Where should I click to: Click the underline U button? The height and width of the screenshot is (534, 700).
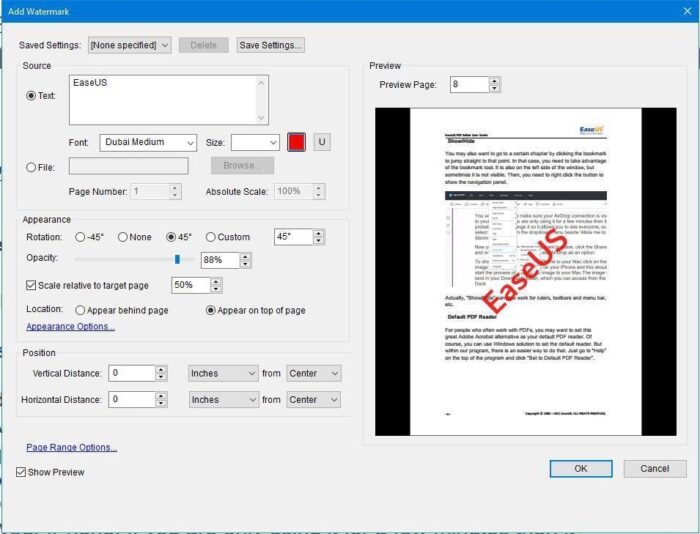point(322,142)
